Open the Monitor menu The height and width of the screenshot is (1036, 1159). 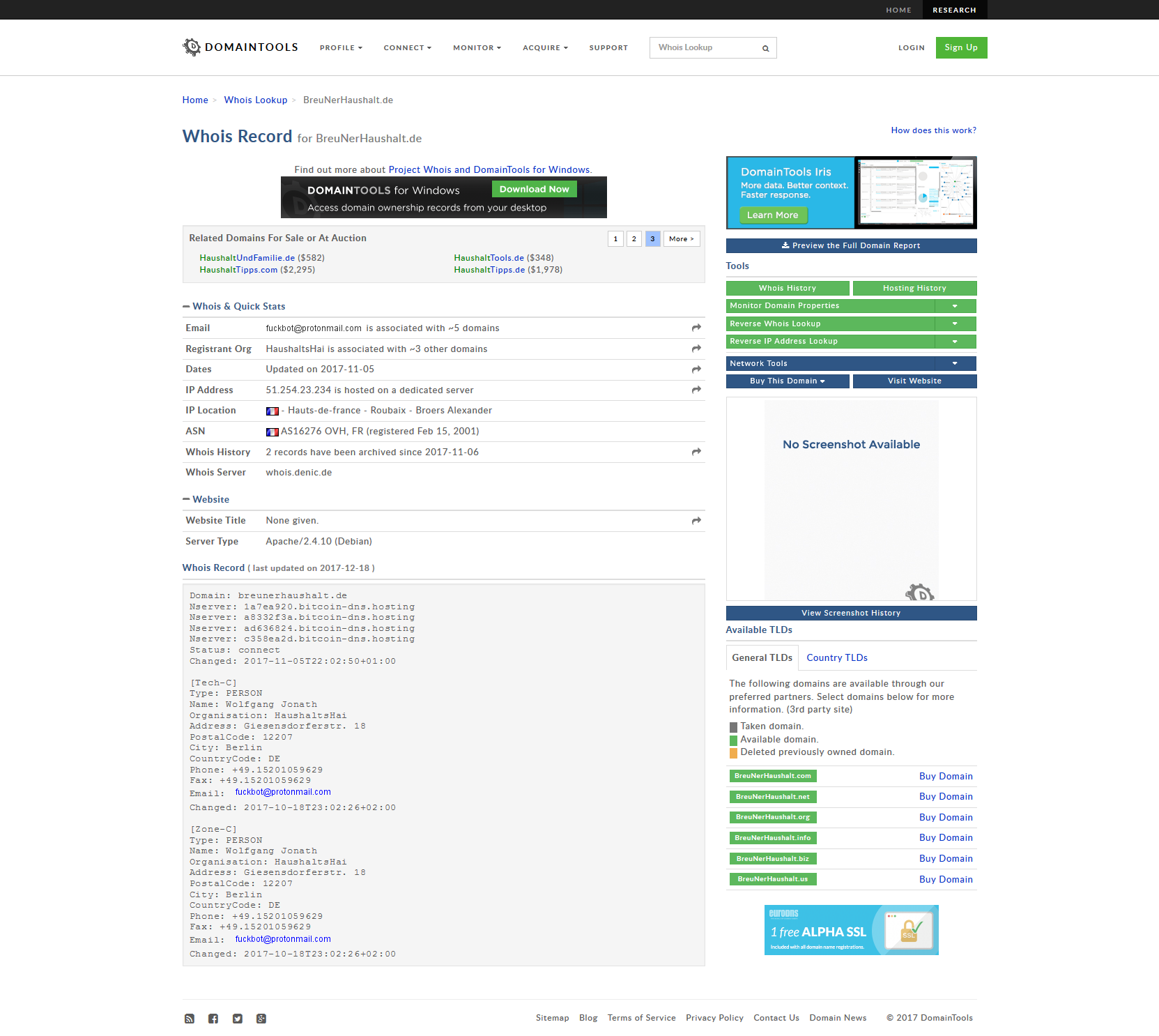tap(477, 48)
